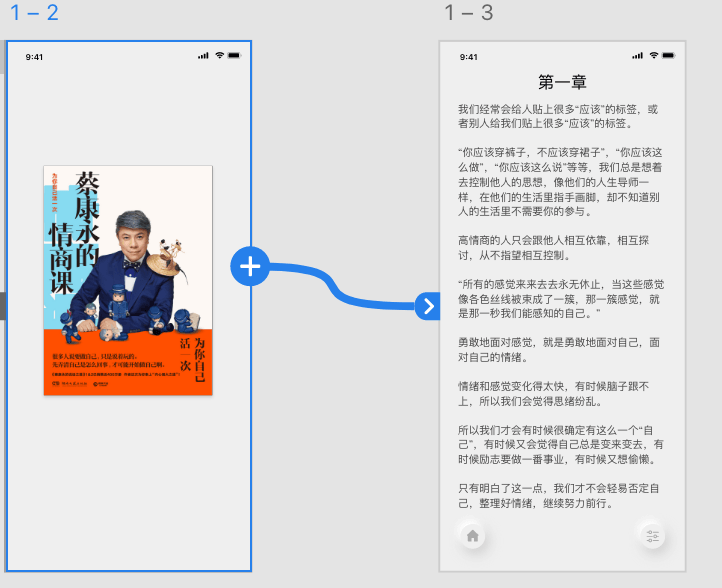Select the paragraph starting with 只有明白了这一点
Image resolution: width=722 pixels, height=588 pixels.
[x=558, y=496]
